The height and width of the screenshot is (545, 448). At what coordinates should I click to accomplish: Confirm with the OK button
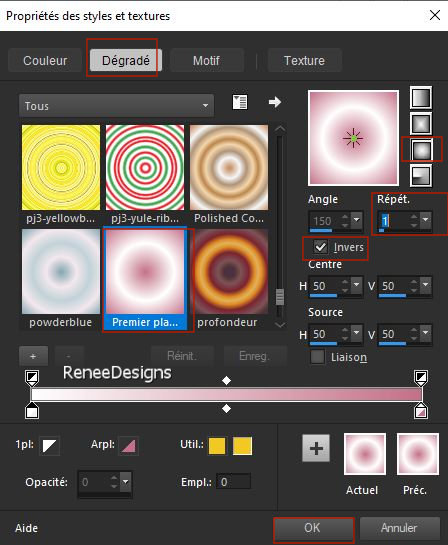313,528
